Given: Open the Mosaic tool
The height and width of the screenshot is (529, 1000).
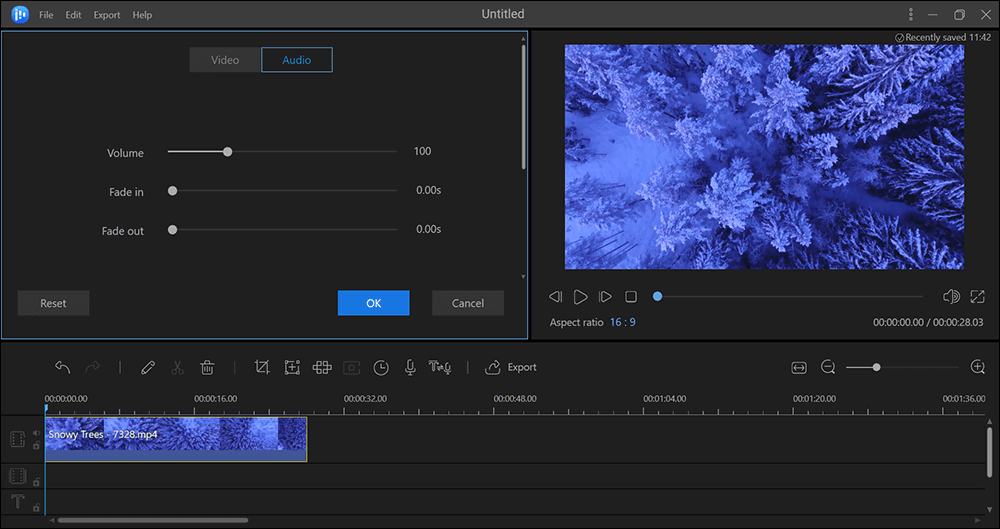Looking at the screenshot, I should (322, 367).
